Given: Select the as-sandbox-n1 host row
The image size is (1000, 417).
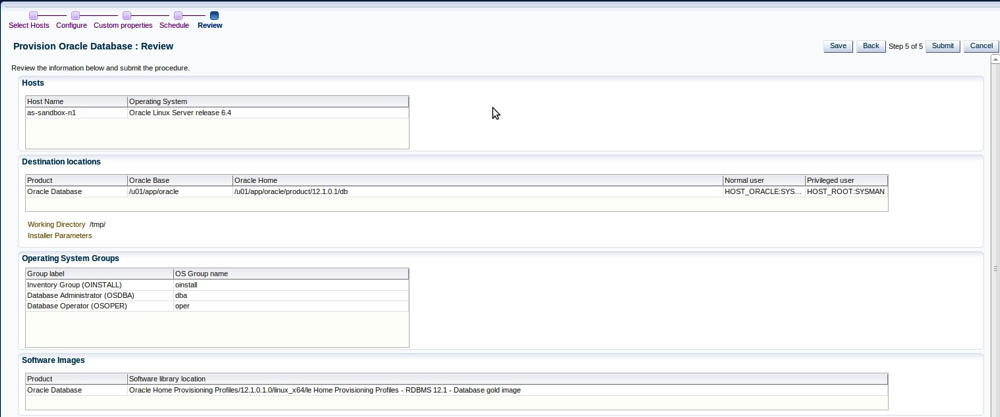Looking at the screenshot, I should coord(217,112).
